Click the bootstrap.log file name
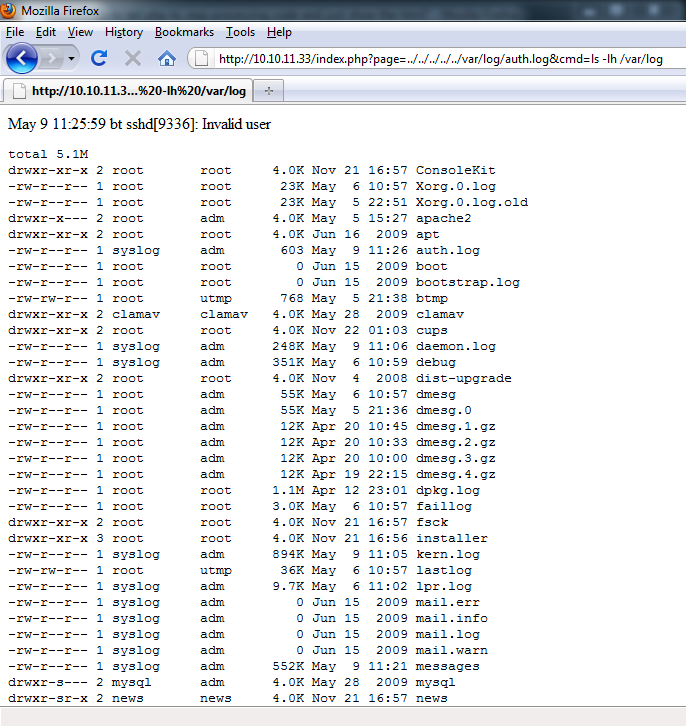The height and width of the screenshot is (726, 686). tap(468, 282)
